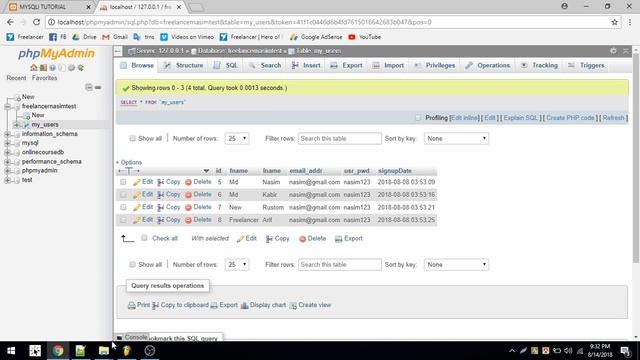Open the Console button

pos(131,337)
